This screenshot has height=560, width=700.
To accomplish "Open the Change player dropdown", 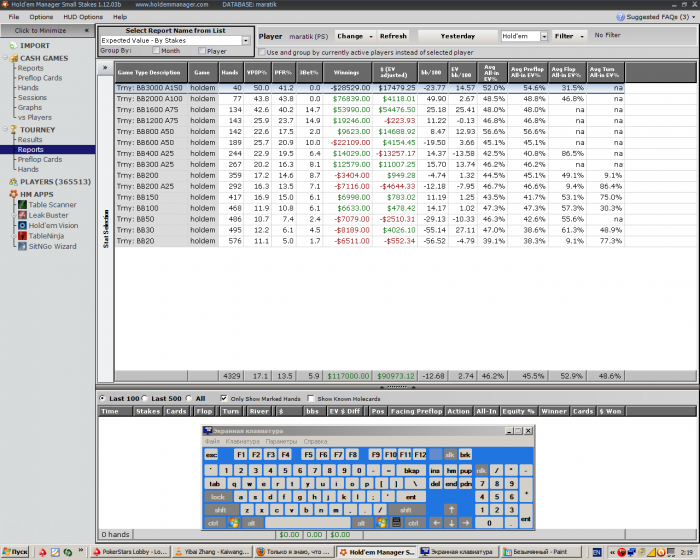I will coord(354,36).
